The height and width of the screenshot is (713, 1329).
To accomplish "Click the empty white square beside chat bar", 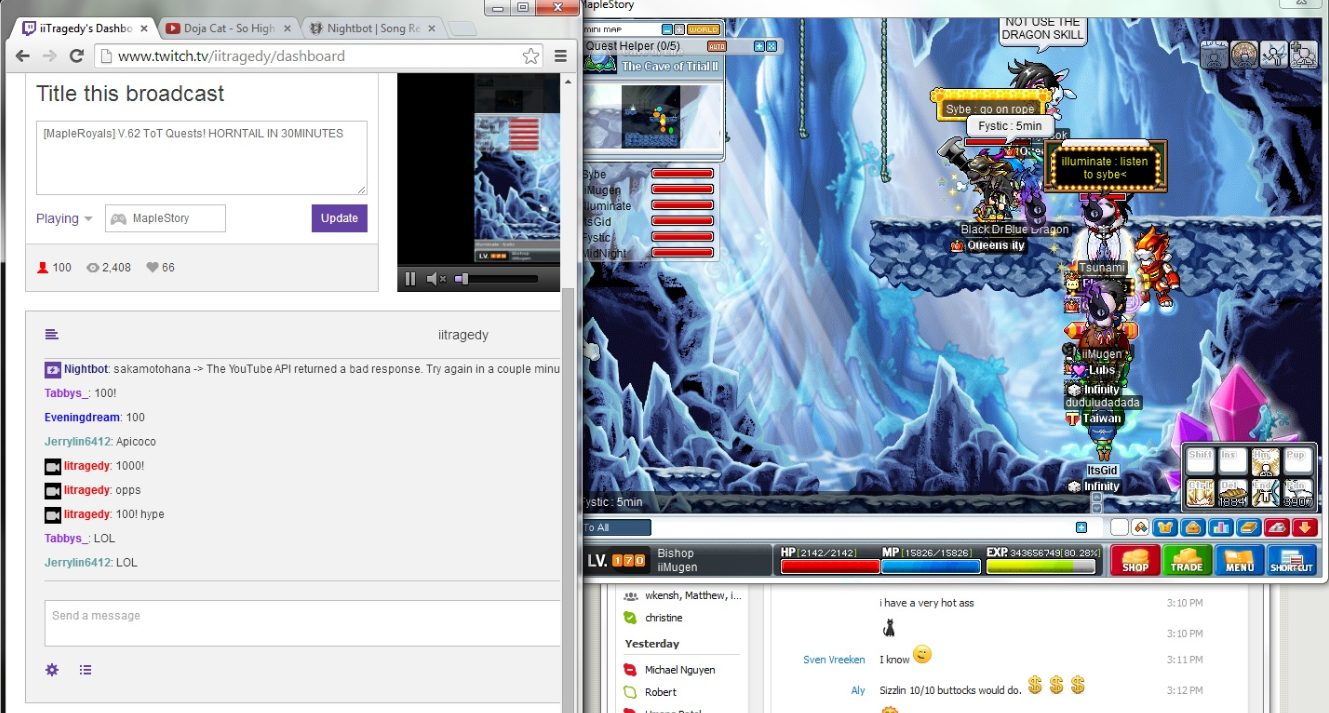I will click(1119, 527).
